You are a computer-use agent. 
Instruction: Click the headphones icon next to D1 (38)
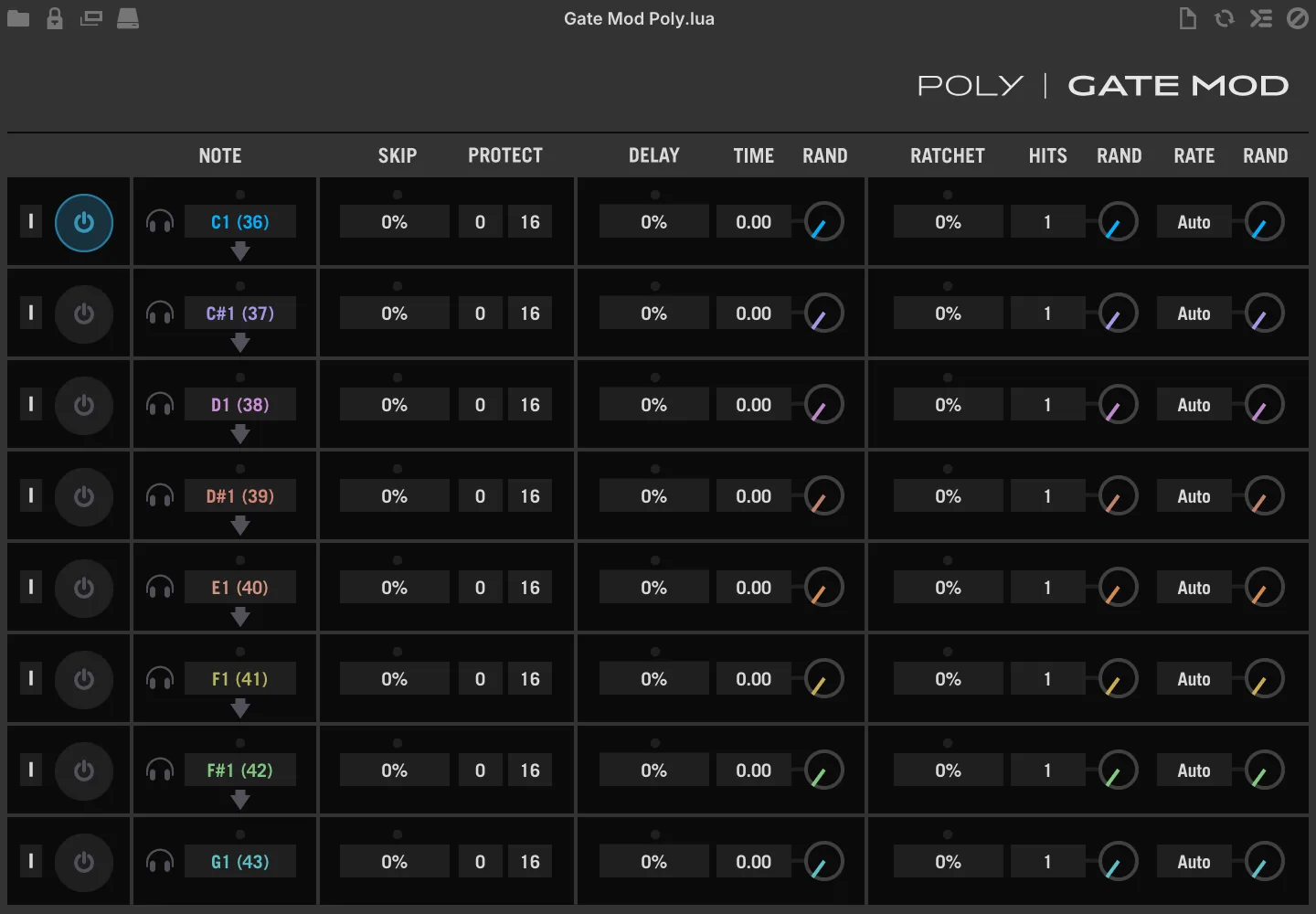click(160, 405)
